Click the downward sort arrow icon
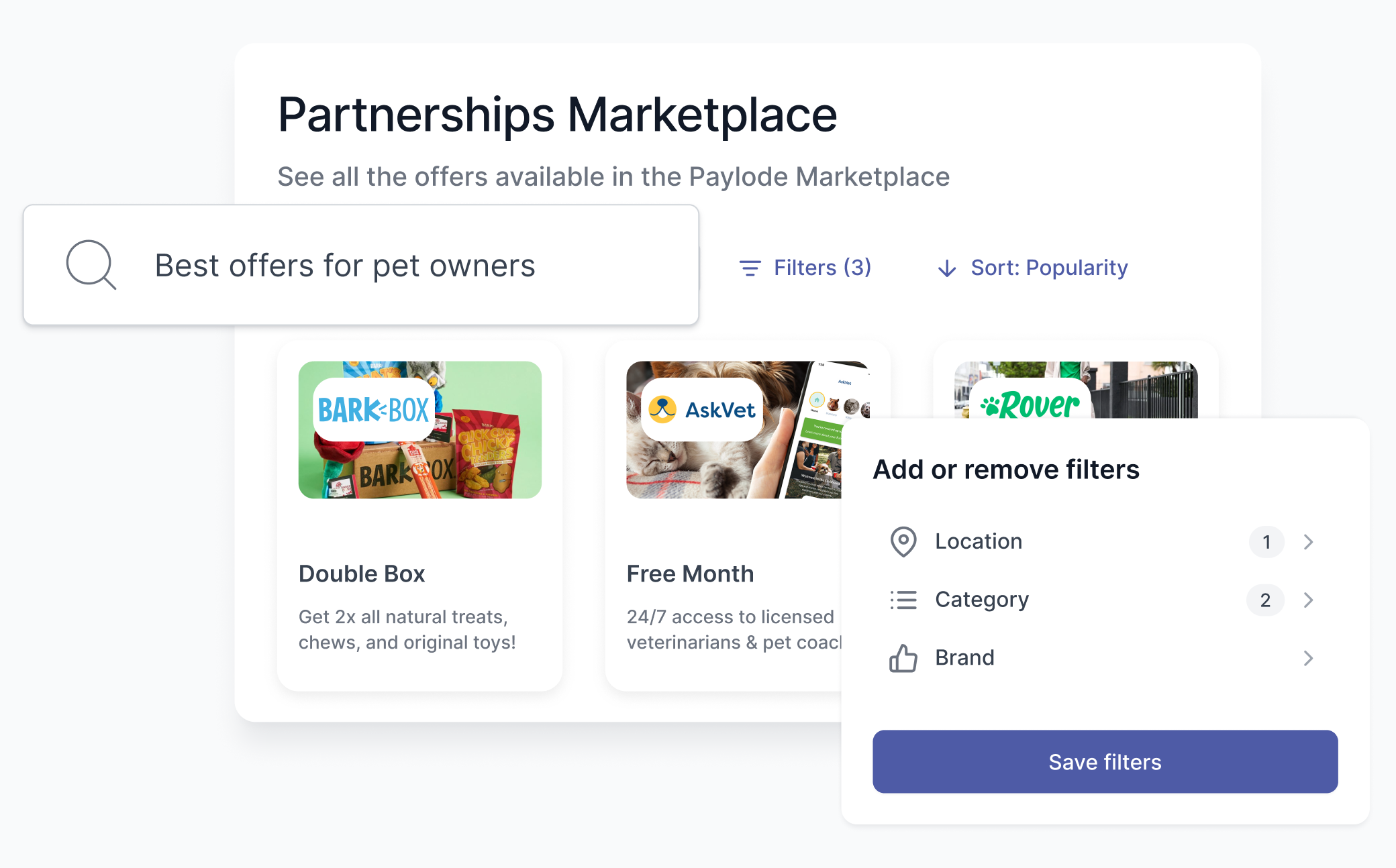1396x868 pixels. 946,268
